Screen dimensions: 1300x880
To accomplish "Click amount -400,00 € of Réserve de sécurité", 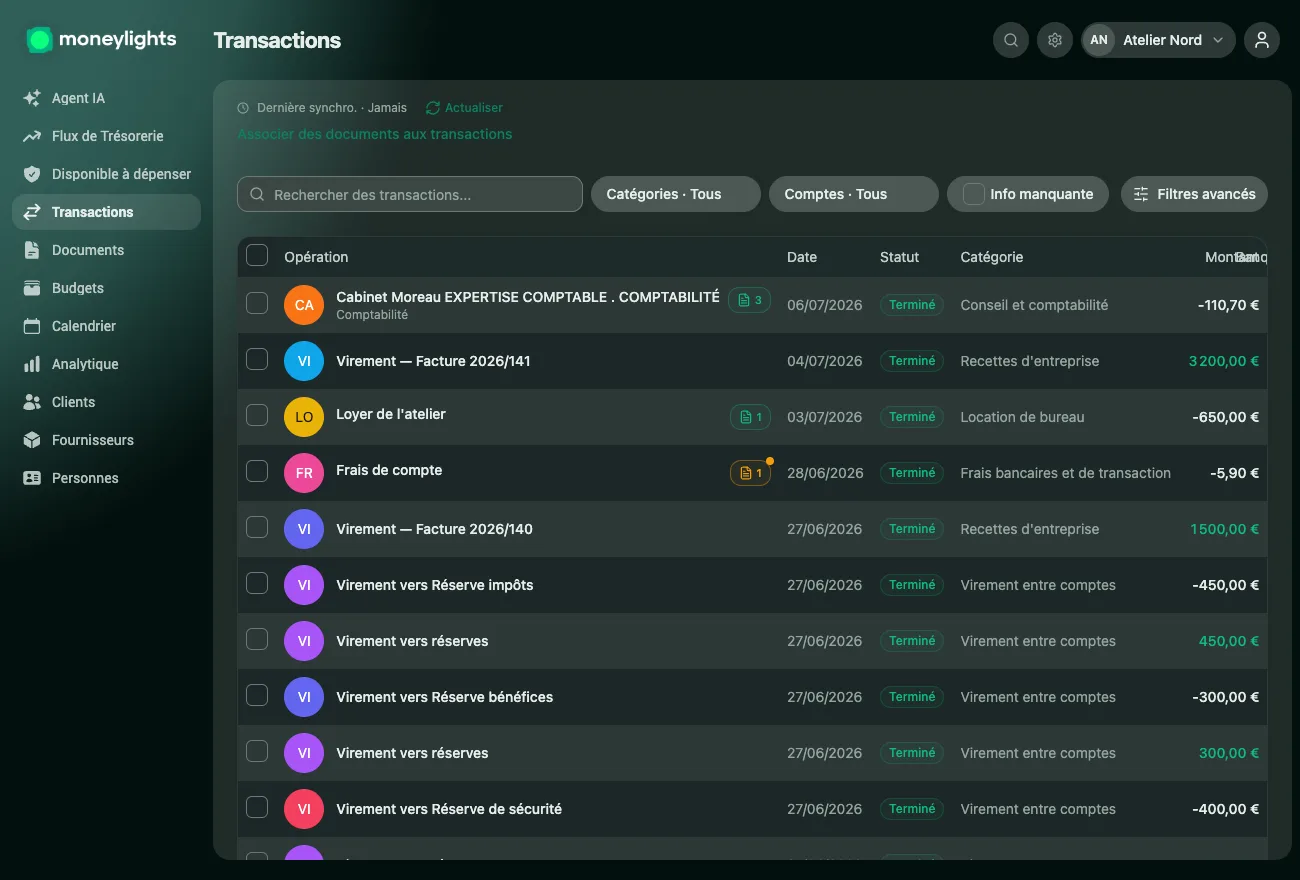I will tap(1225, 809).
